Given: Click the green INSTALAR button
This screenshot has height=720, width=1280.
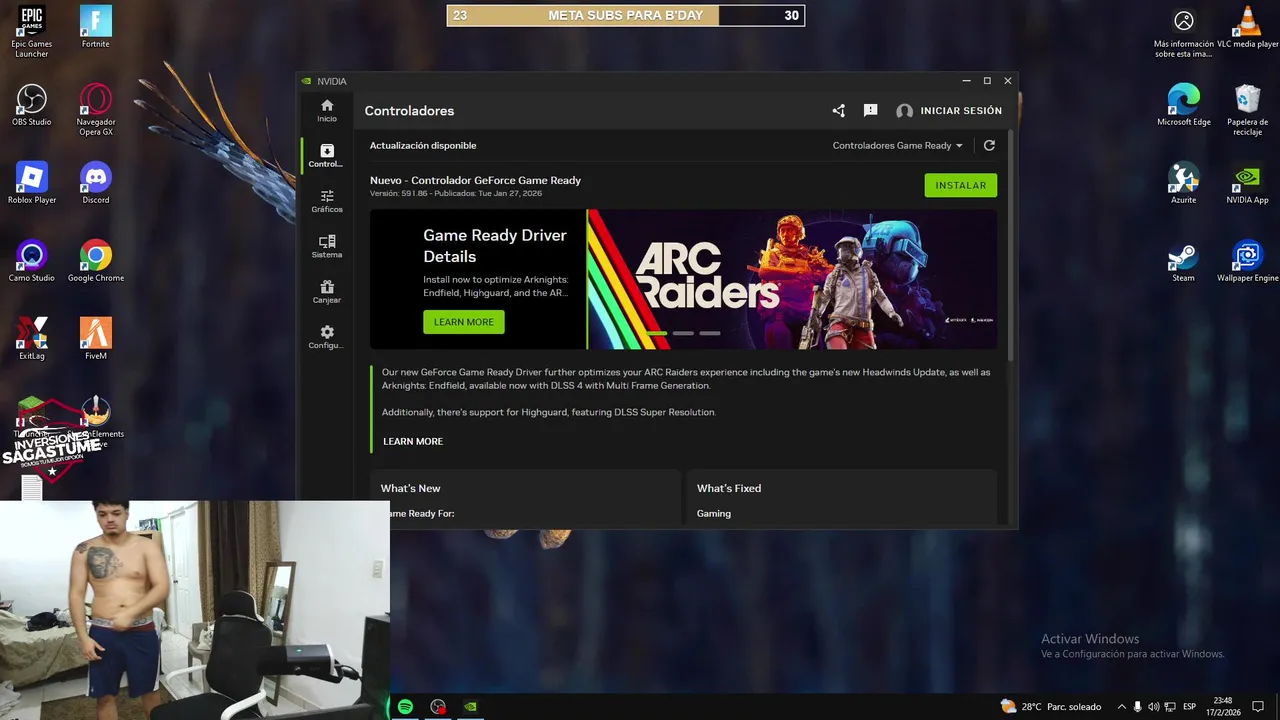Looking at the screenshot, I should click(x=961, y=185).
